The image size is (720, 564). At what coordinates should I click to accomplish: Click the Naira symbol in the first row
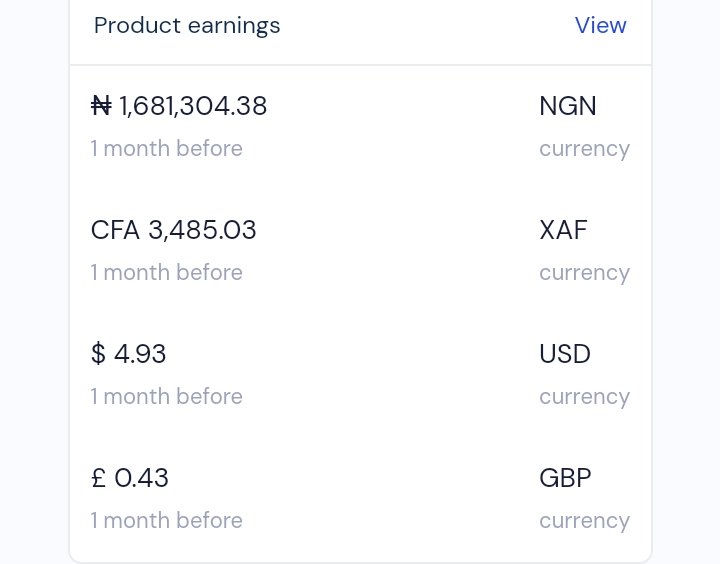[x=101, y=106]
